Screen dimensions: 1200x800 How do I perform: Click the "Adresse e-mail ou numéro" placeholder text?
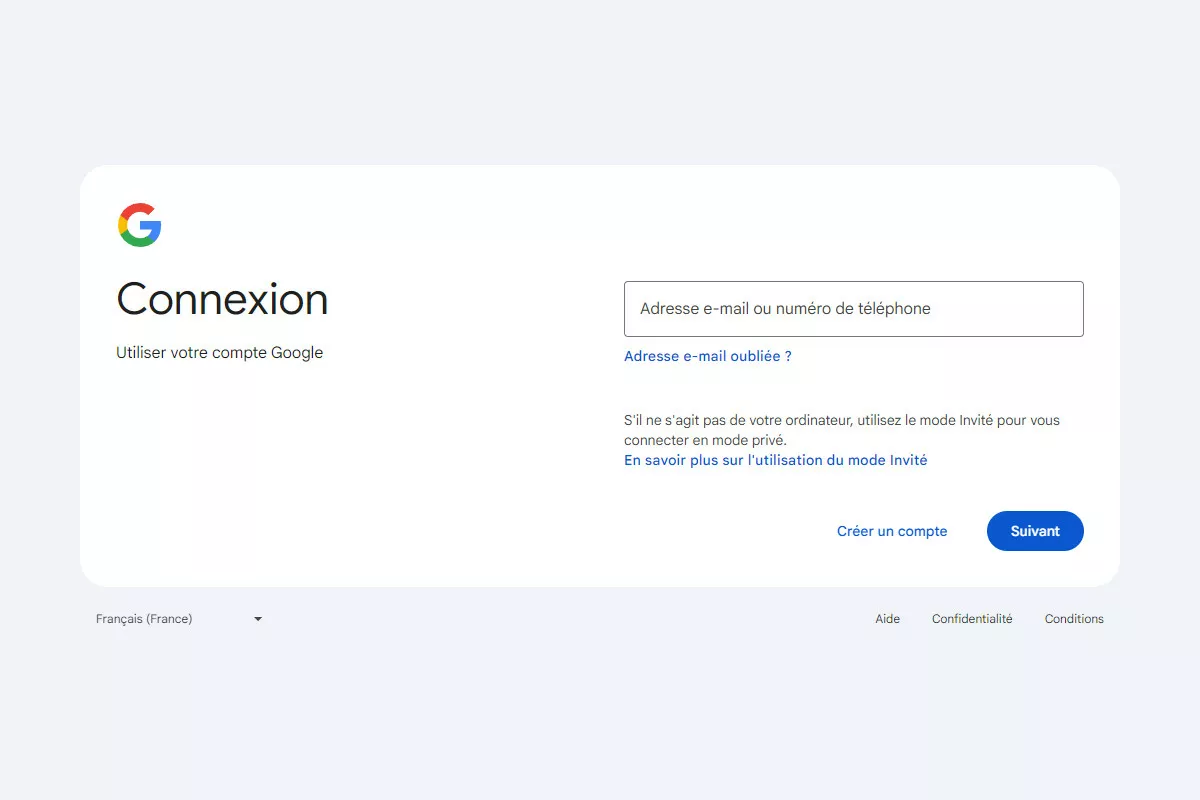[785, 309]
